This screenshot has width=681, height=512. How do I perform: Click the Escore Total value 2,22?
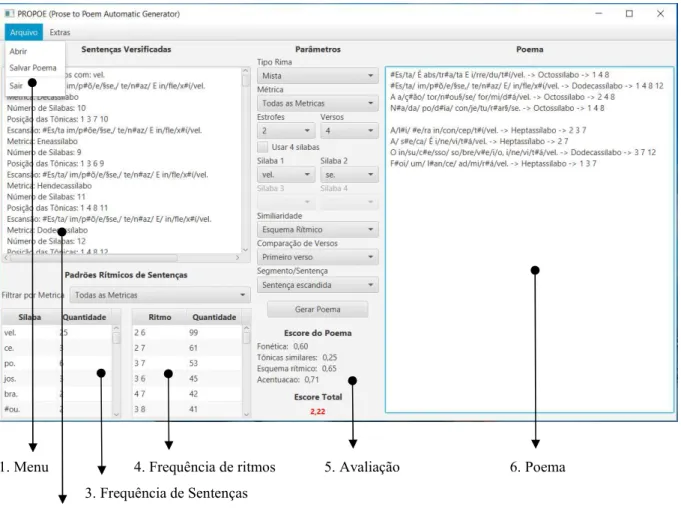(317, 411)
